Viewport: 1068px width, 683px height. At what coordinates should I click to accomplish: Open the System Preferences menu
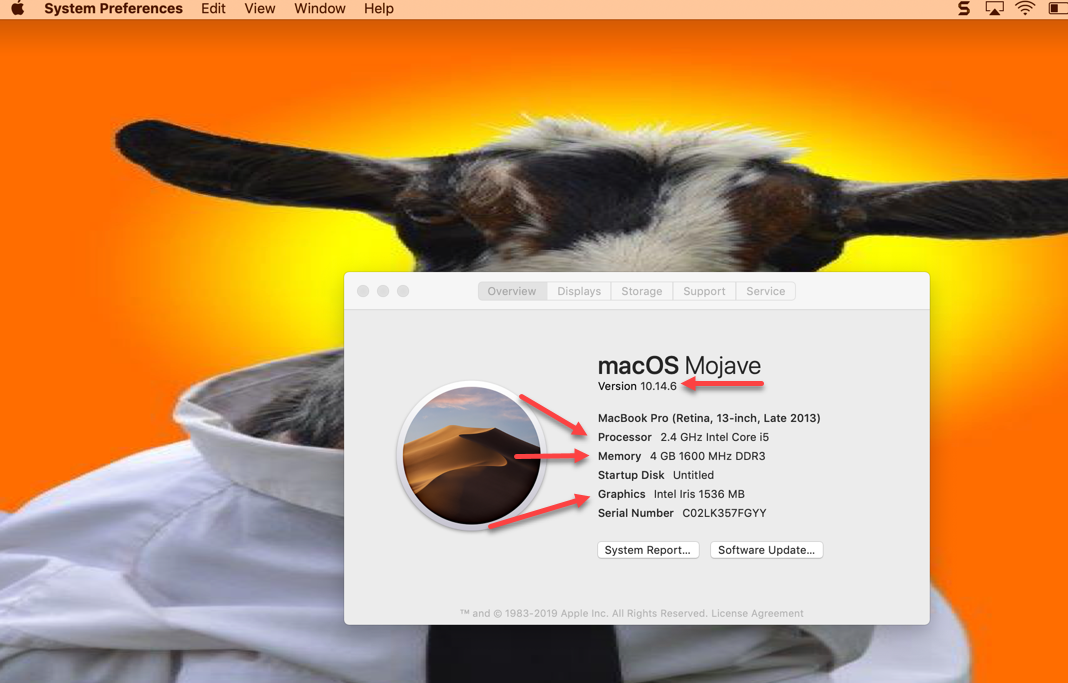point(114,8)
